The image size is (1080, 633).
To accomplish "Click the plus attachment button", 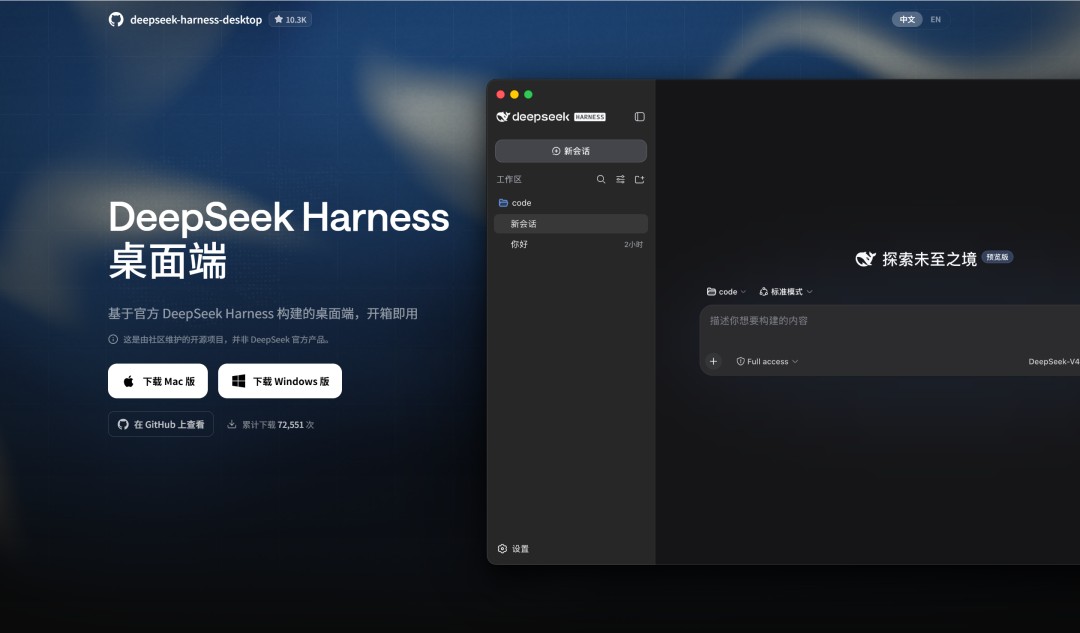I will (x=714, y=361).
